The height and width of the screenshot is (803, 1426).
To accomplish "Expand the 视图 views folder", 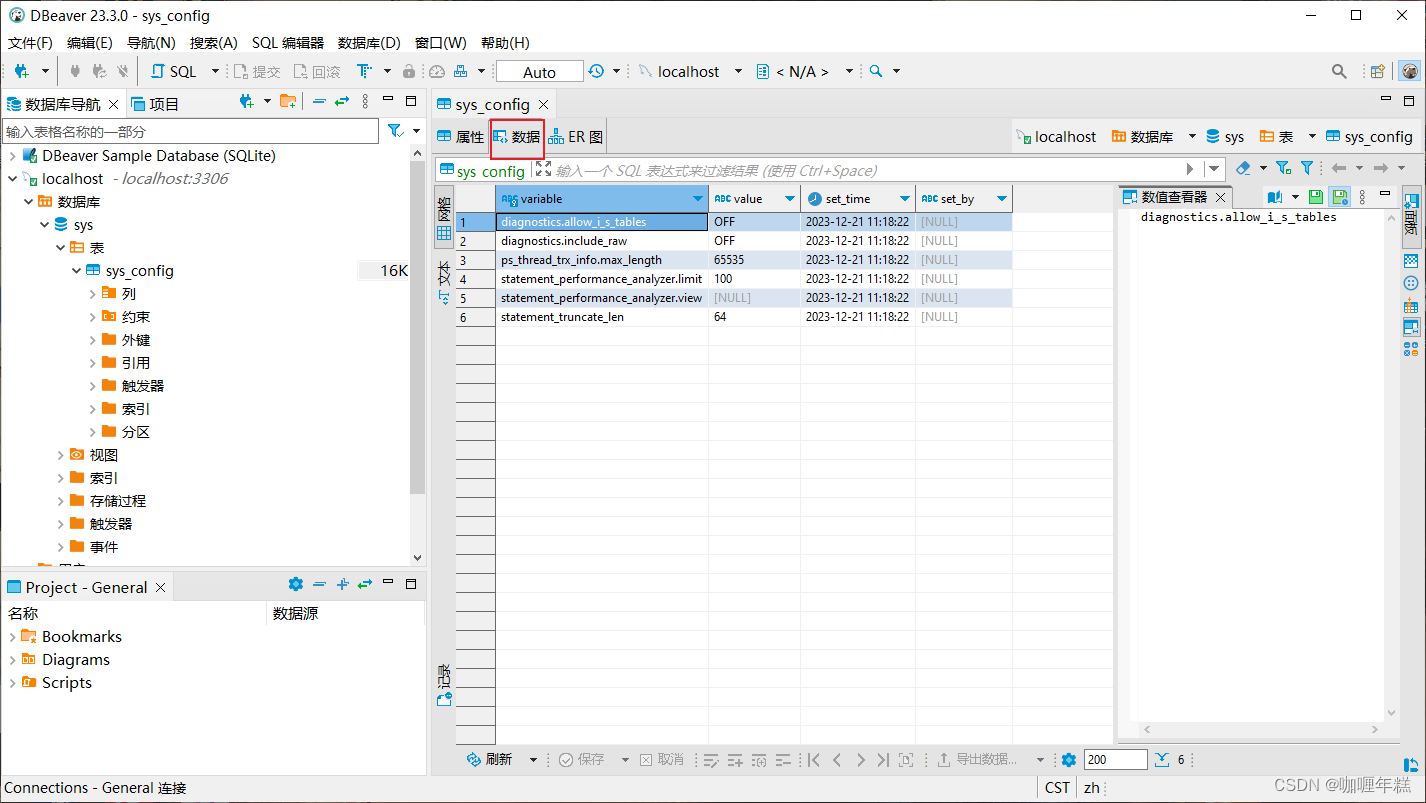I will tap(60, 455).
